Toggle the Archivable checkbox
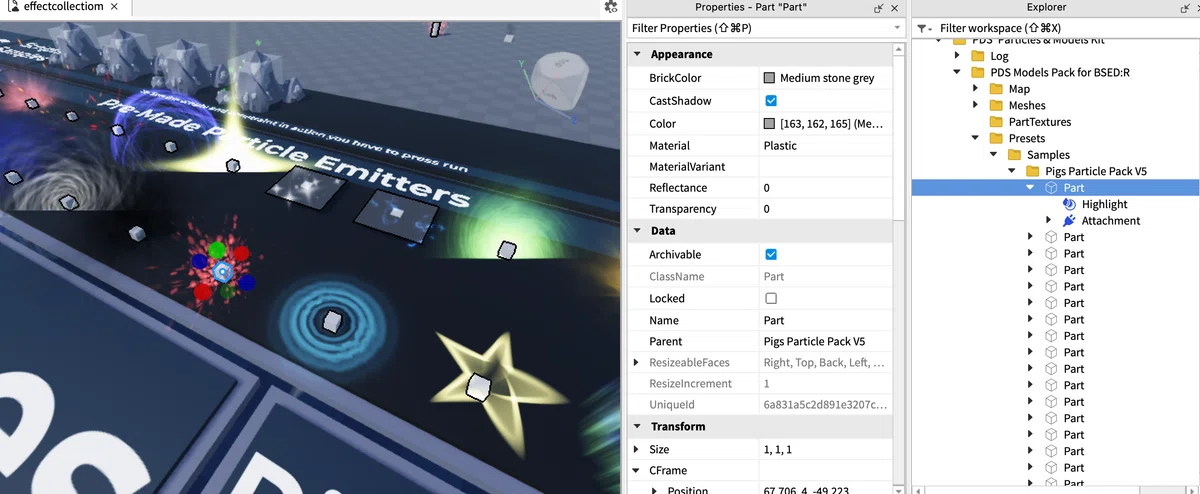The image size is (1200, 494). click(771, 255)
